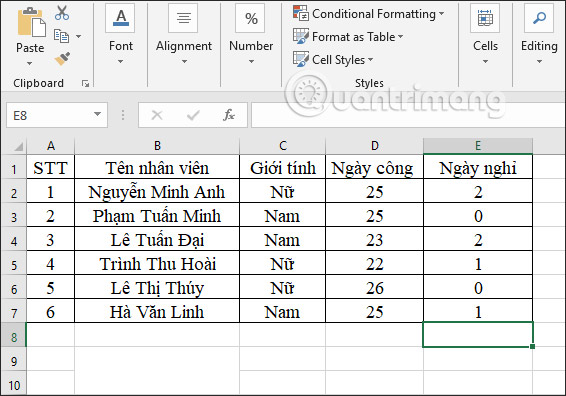This screenshot has width=566, height=396.
Task: Select the Lê Thị Thúy cell
Action: [x=157, y=288]
